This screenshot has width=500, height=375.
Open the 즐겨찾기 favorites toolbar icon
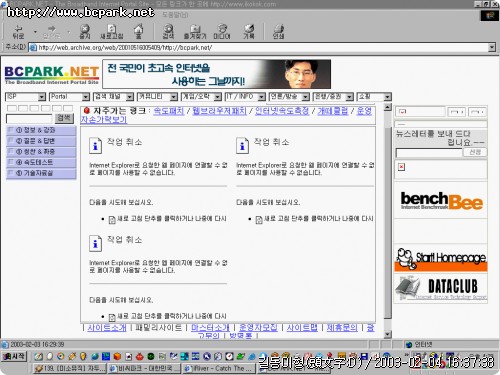pyautogui.click(x=195, y=32)
